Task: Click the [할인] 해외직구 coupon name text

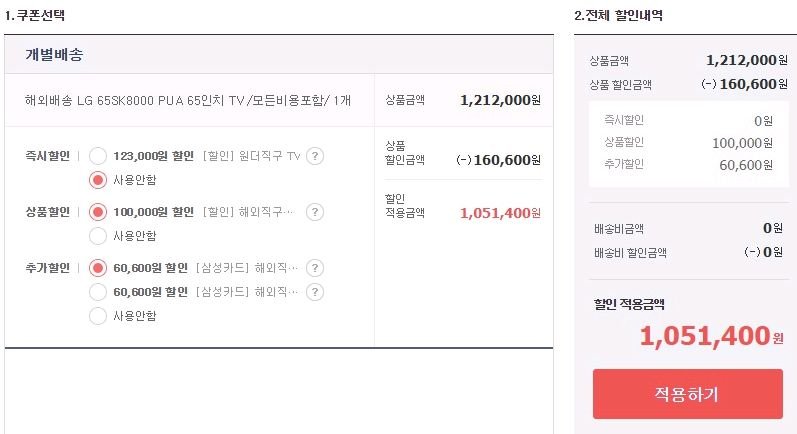Action: click(249, 212)
